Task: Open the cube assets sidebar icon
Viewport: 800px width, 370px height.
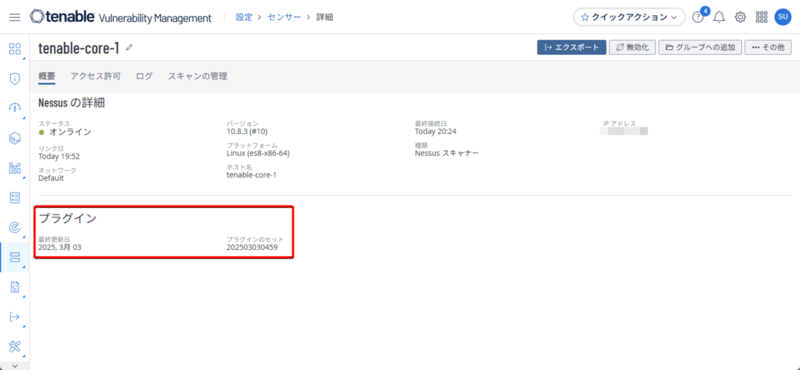Action: [15, 138]
